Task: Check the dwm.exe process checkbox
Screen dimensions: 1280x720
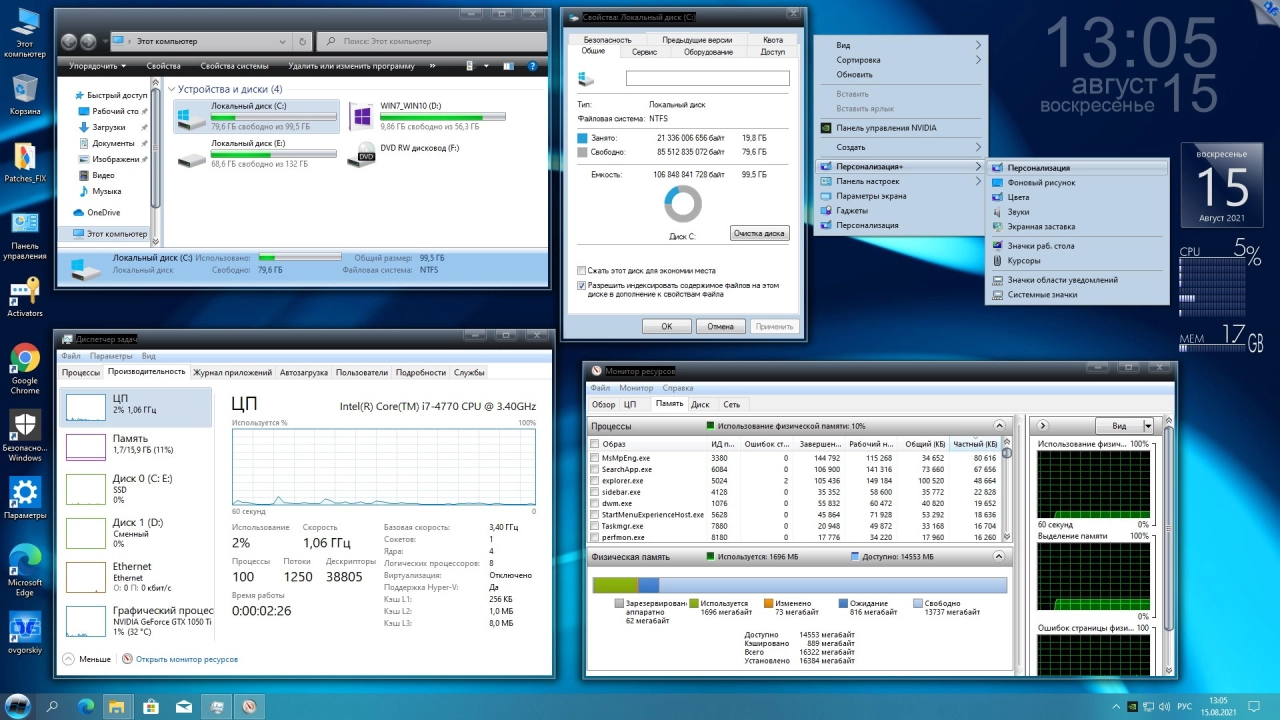Action: (x=595, y=503)
